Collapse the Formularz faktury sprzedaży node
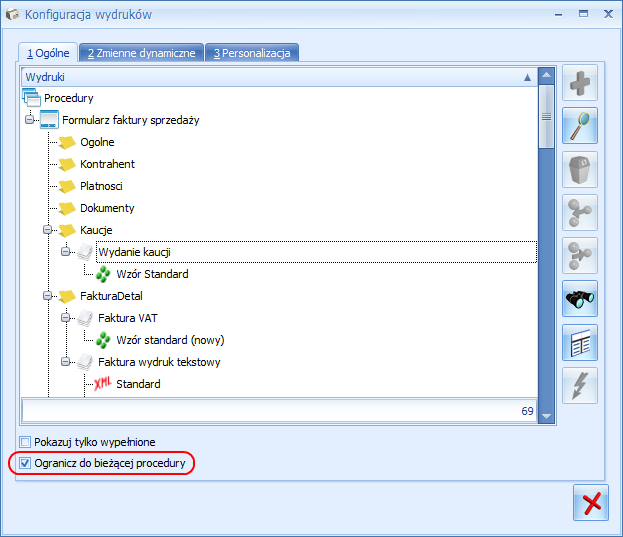Screen dimensions: 623x537 coord(29,120)
